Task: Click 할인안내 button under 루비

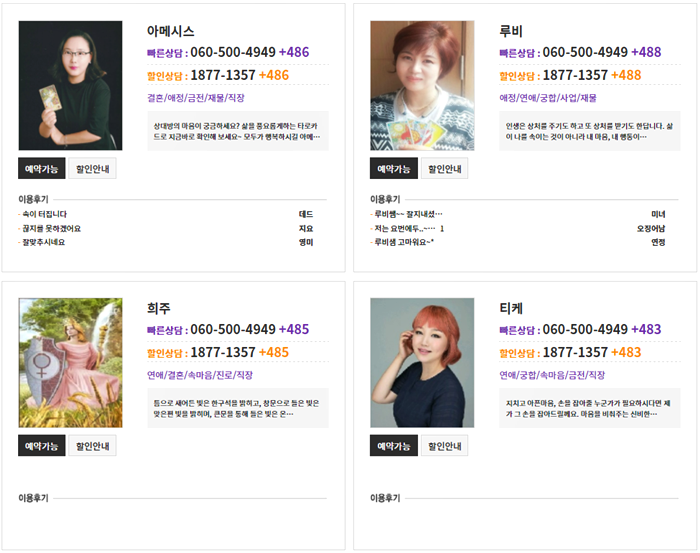Action: pyautogui.click(x=445, y=168)
